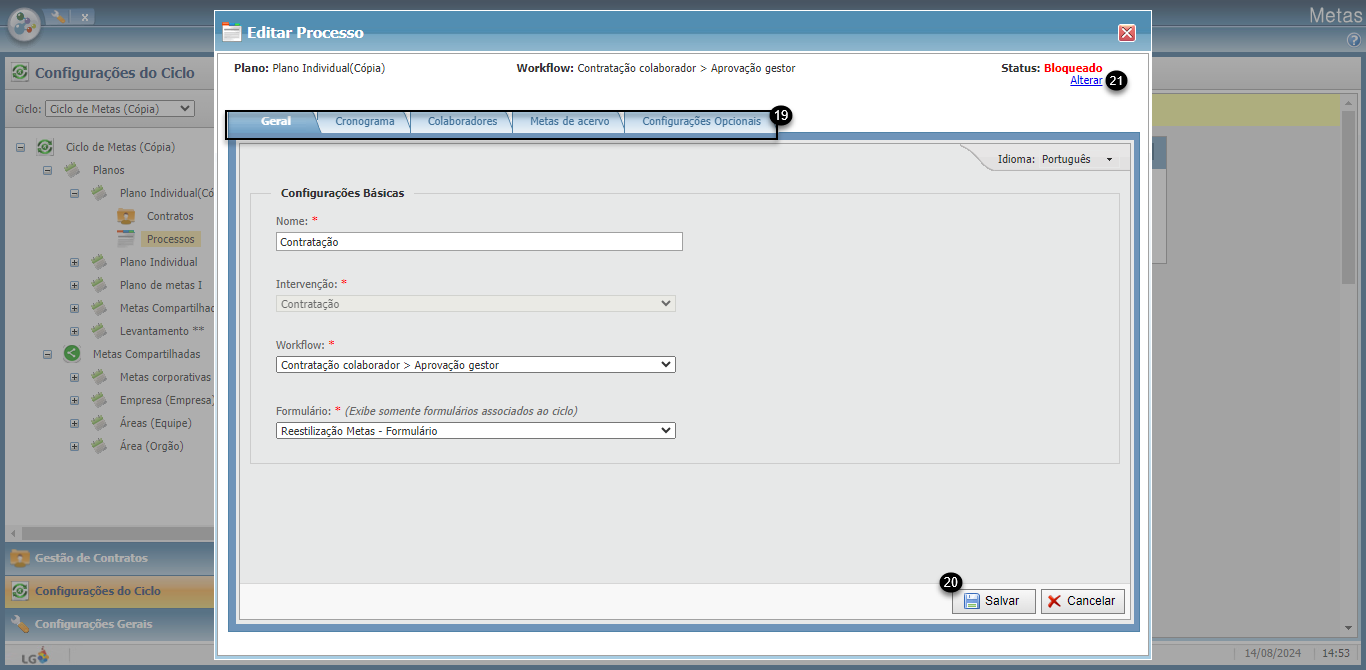Click the Levantamento ** plan icon
The height and width of the screenshot is (670, 1366).
click(x=99, y=331)
